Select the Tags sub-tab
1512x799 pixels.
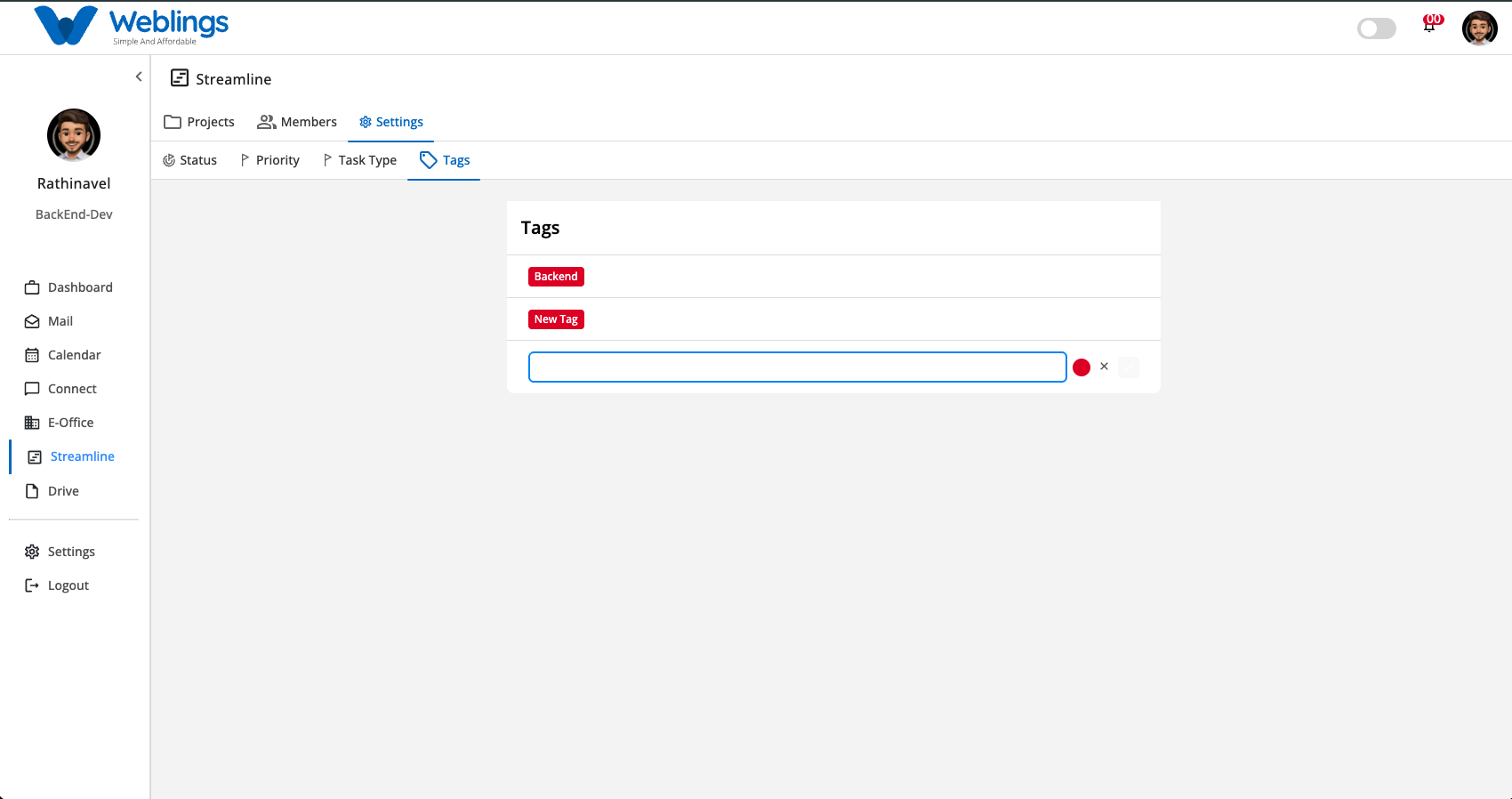click(x=445, y=160)
